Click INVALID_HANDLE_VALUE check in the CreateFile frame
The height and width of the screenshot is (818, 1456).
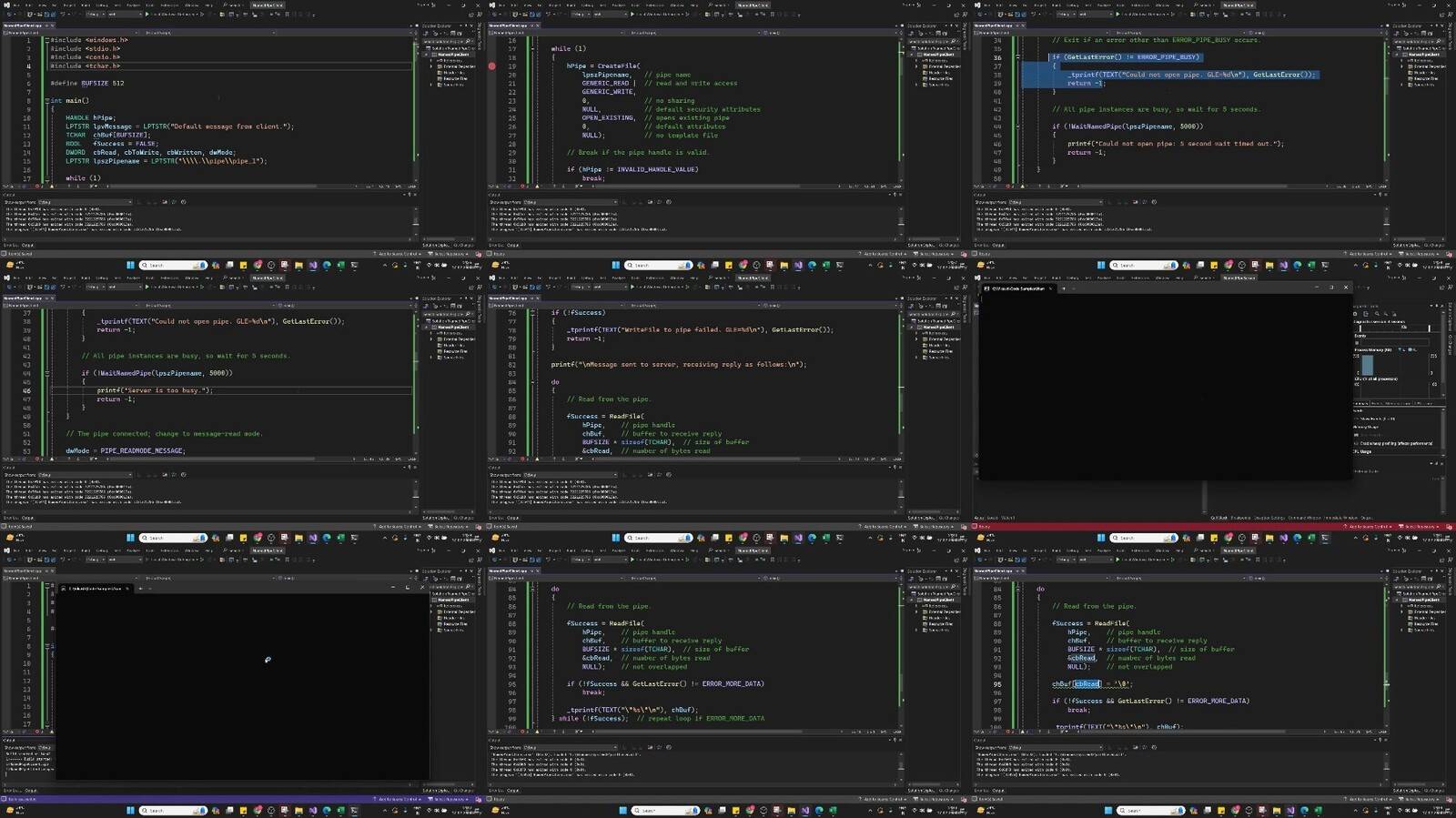pos(632,169)
